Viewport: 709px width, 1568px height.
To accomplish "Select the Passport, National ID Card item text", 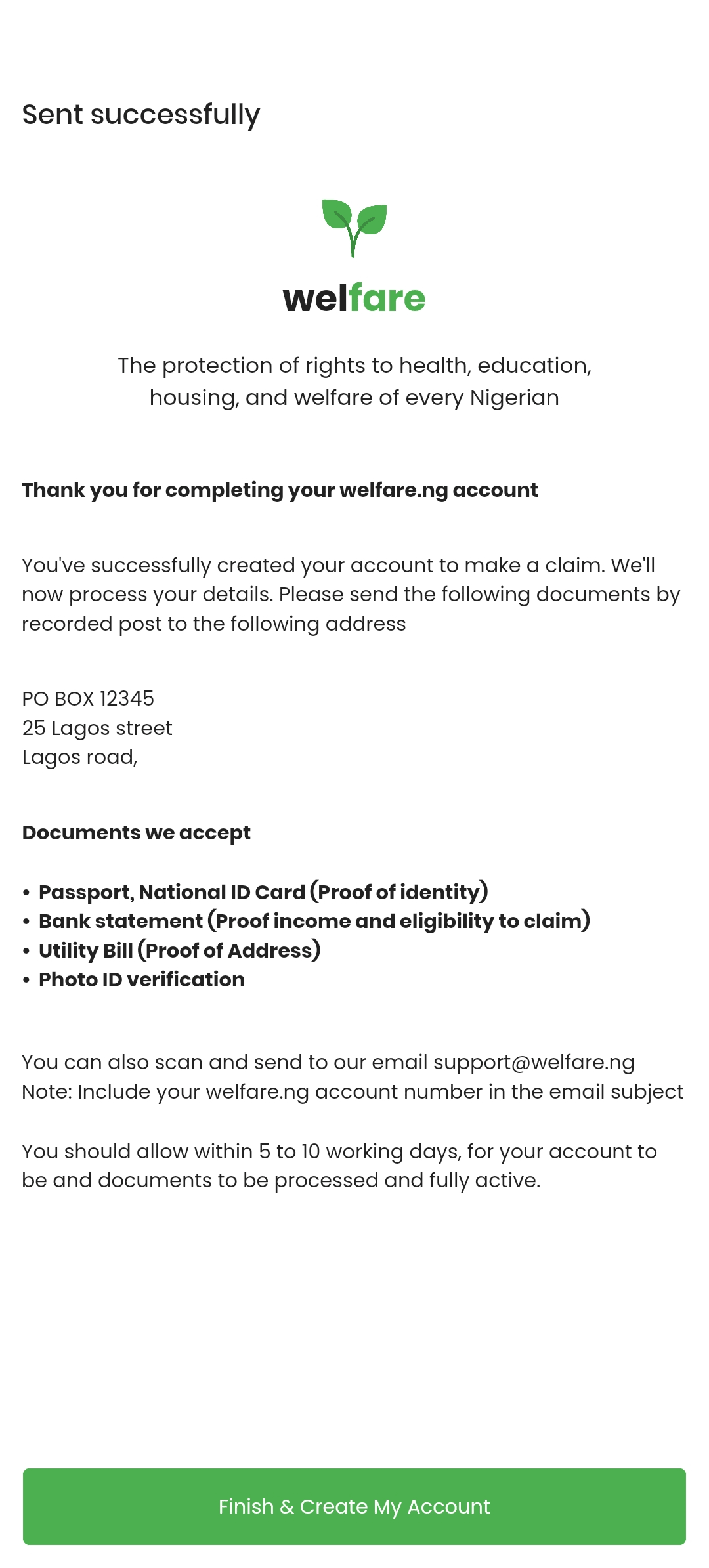I will pyautogui.click(x=263, y=892).
